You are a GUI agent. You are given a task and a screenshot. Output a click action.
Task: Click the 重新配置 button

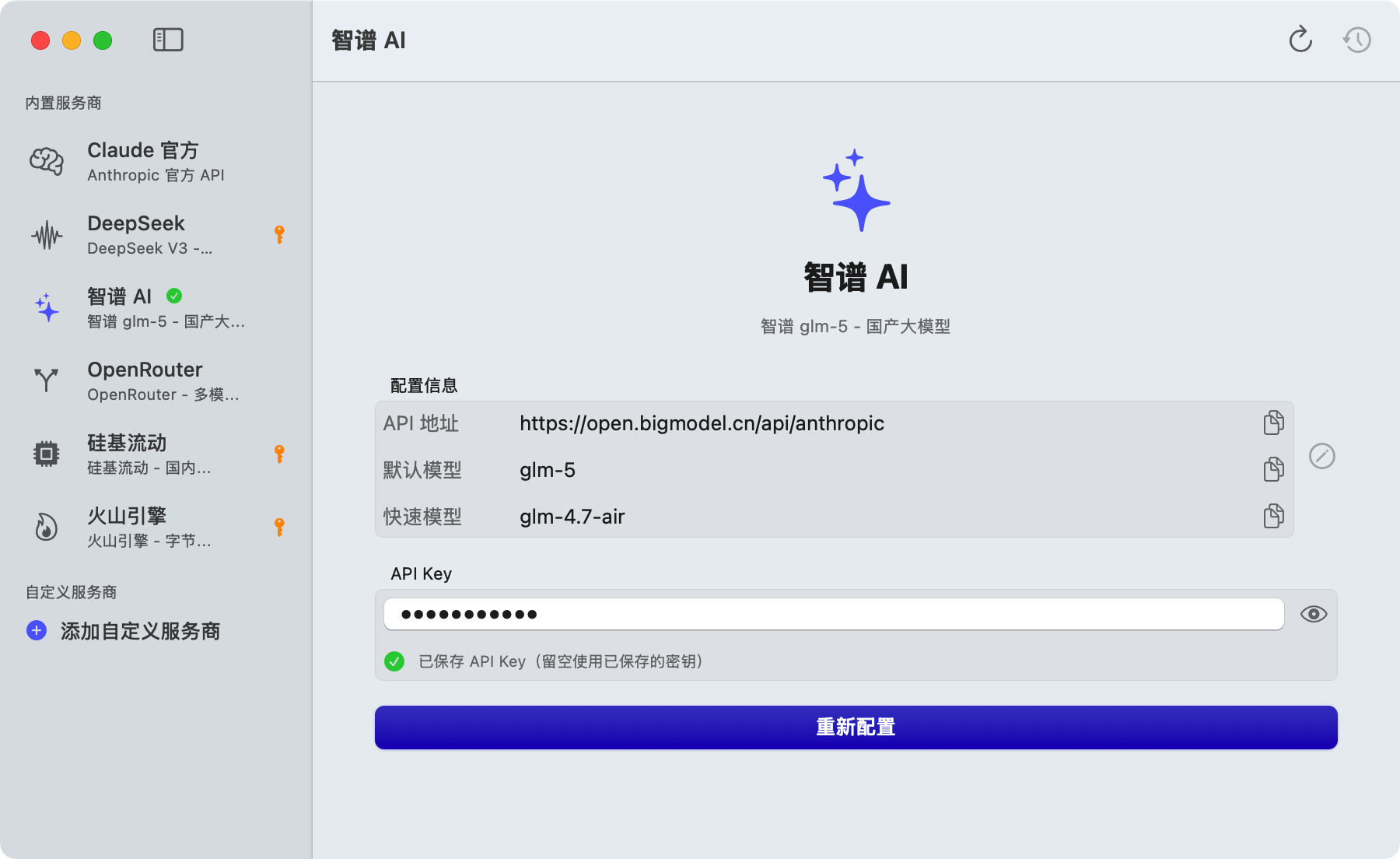pos(856,728)
